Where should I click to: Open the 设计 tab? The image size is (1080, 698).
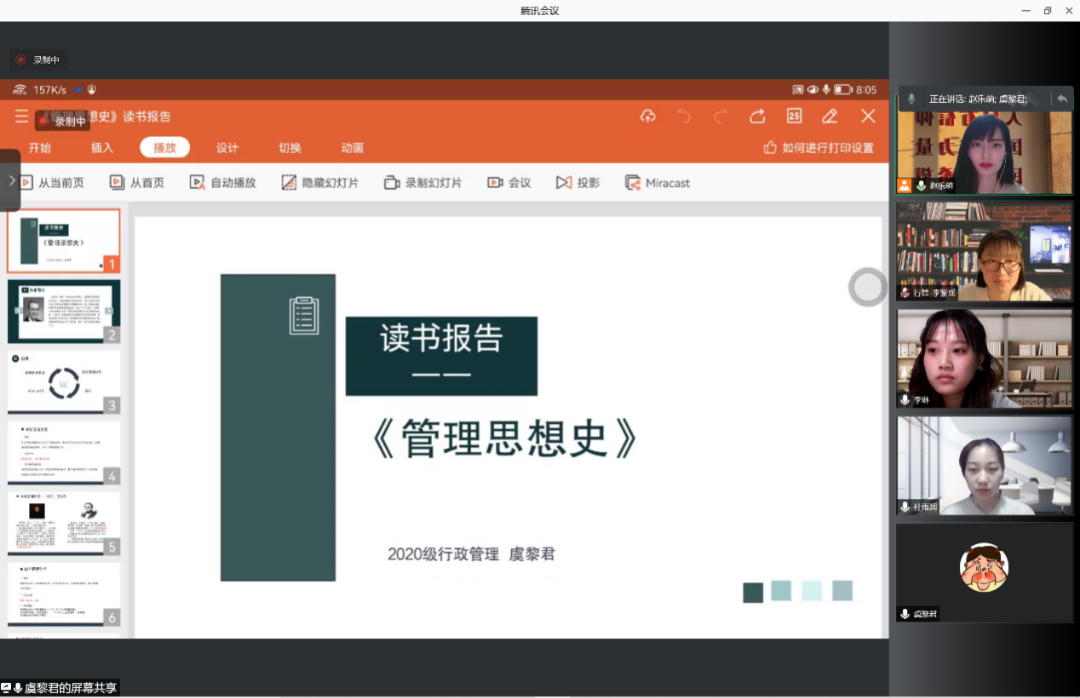(x=227, y=148)
